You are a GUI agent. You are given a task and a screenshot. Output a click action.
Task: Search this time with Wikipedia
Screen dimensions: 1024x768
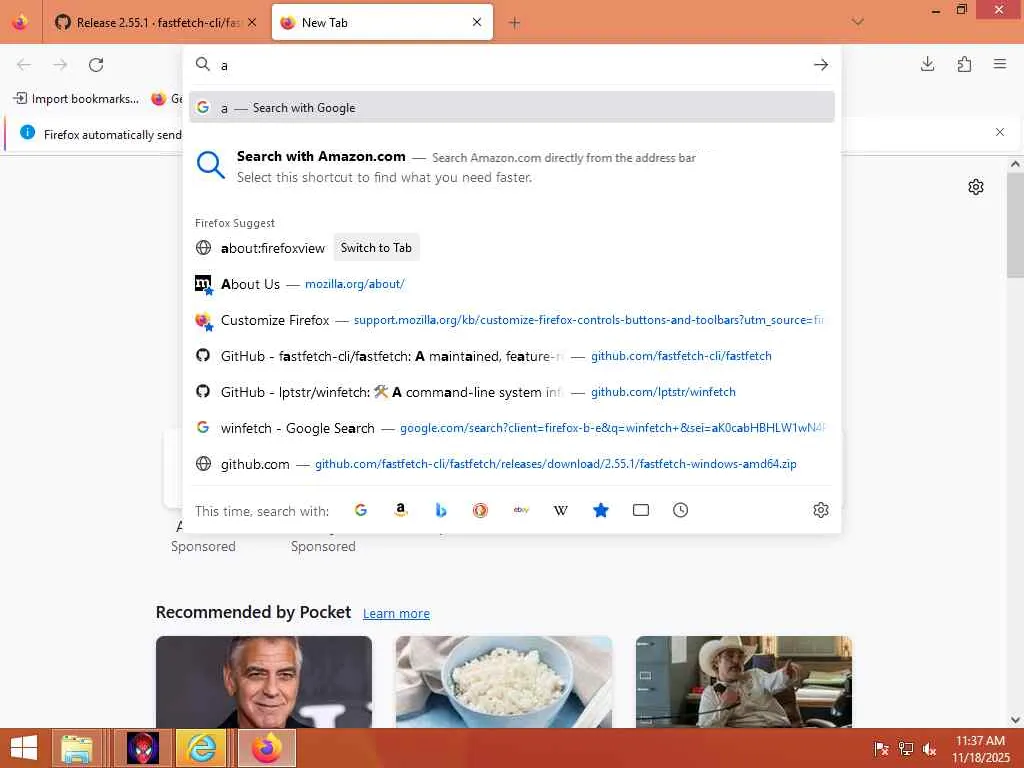(560, 510)
